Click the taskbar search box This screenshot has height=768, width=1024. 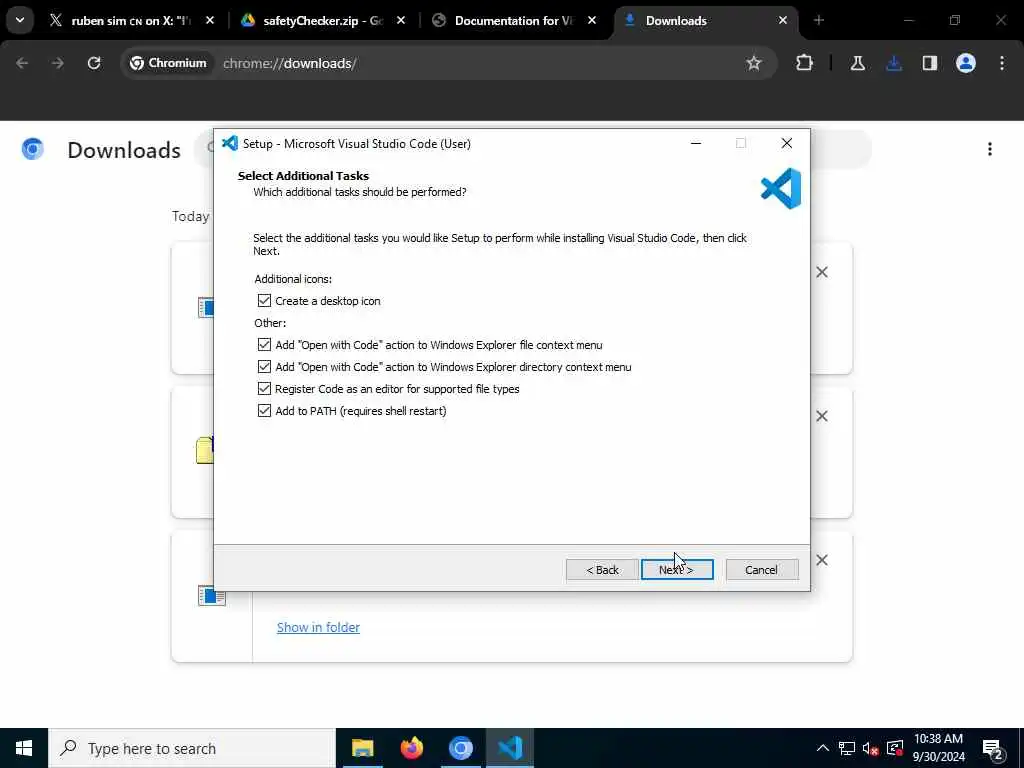click(192, 748)
